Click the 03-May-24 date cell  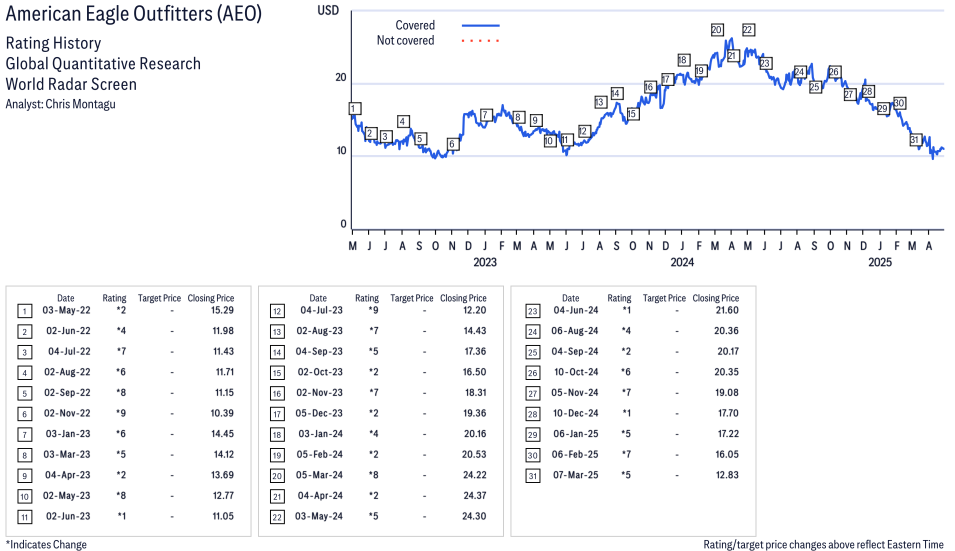[x=319, y=516]
